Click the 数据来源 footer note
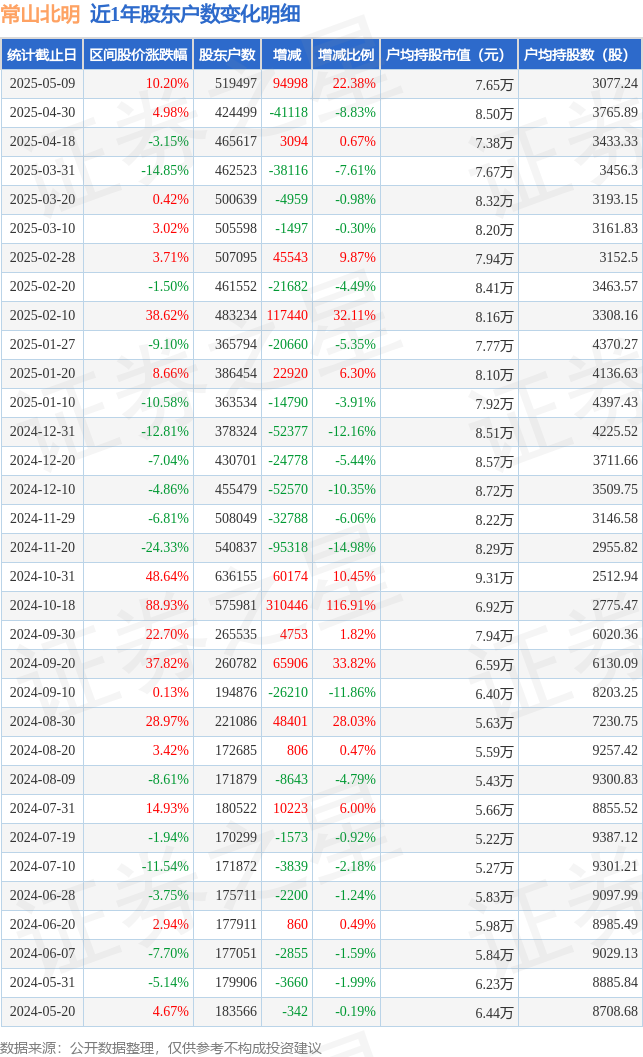Image resolution: width=643 pixels, height=1057 pixels. [161, 1048]
